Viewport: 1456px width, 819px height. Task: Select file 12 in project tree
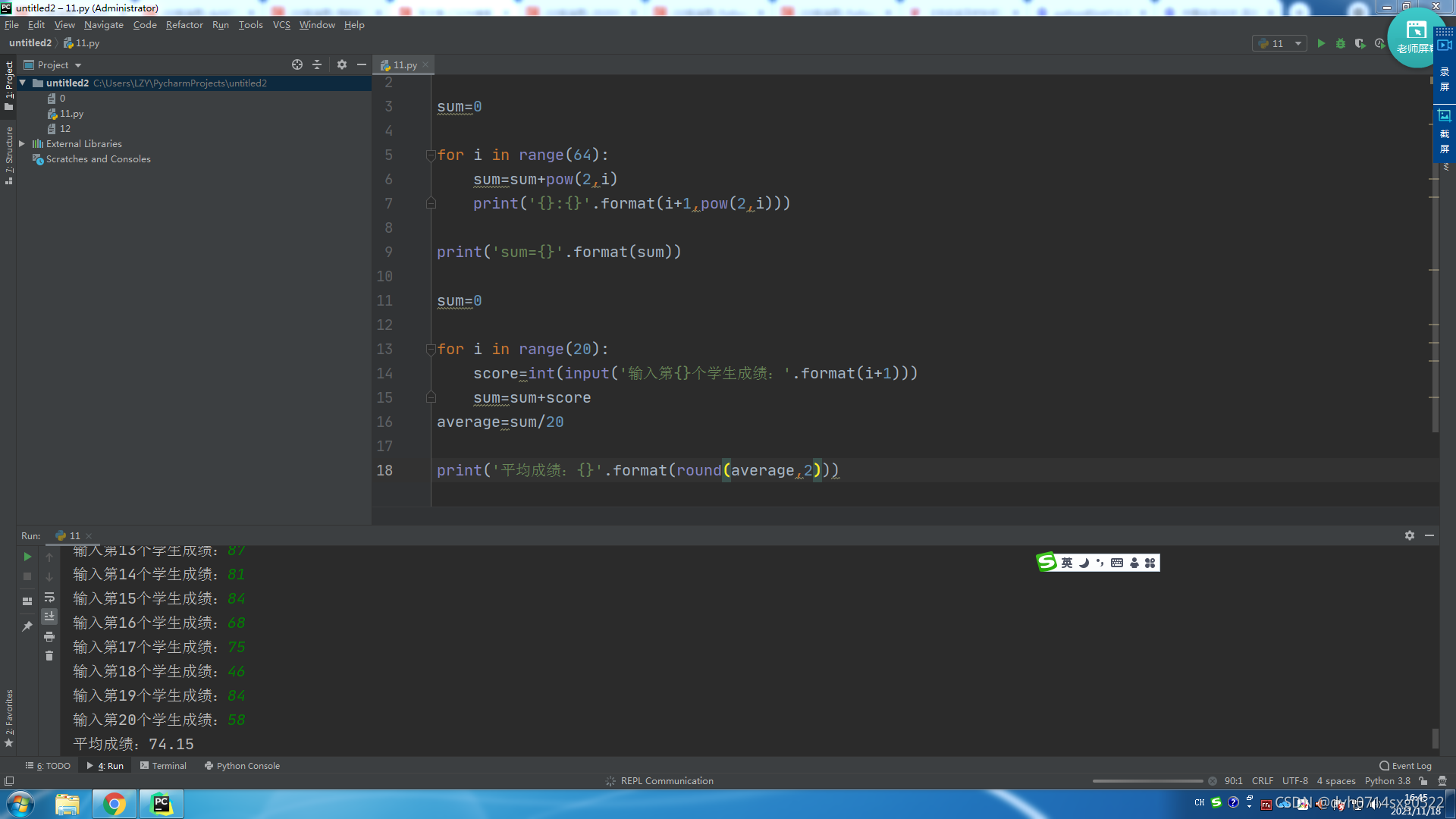point(59,128)
